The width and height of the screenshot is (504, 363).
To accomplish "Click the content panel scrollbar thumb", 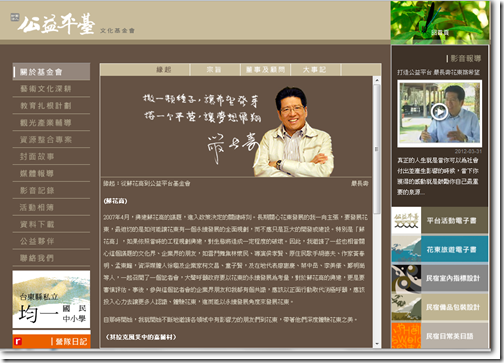I will point(377,149).
